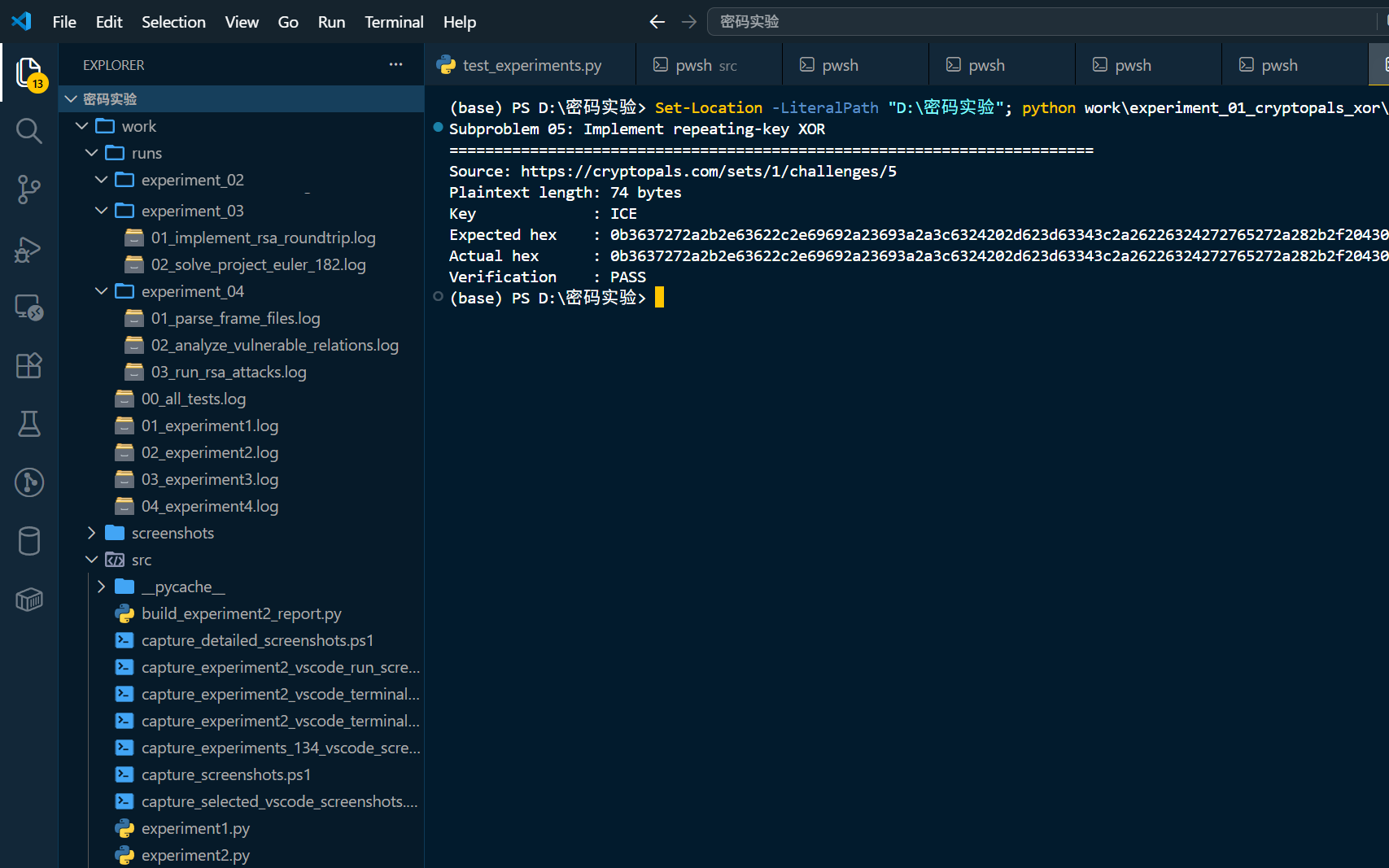Open the Extensions view

coord(29,366)
